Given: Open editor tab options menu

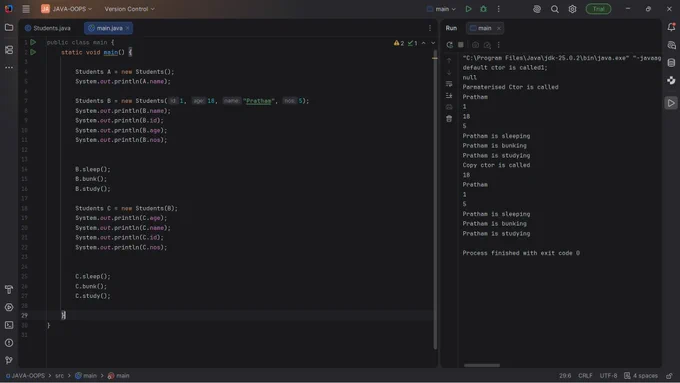Looking at the screenshot, I should coord(430,28).
